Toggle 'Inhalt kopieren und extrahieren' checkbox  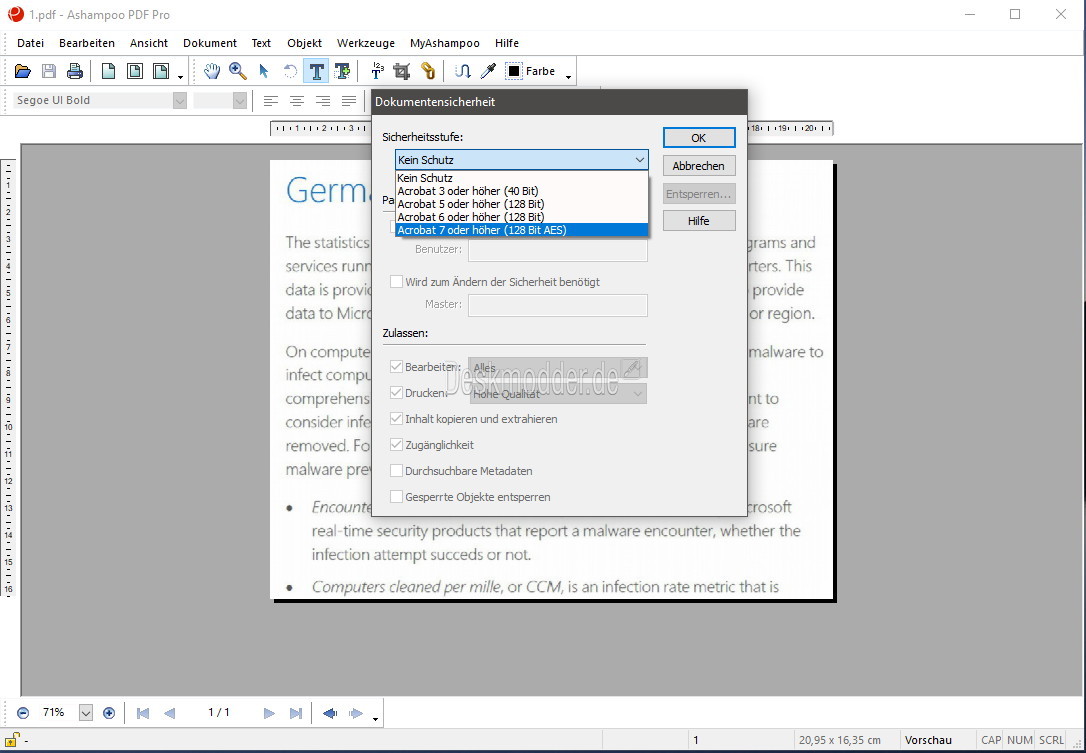click(x=396, y=418)
